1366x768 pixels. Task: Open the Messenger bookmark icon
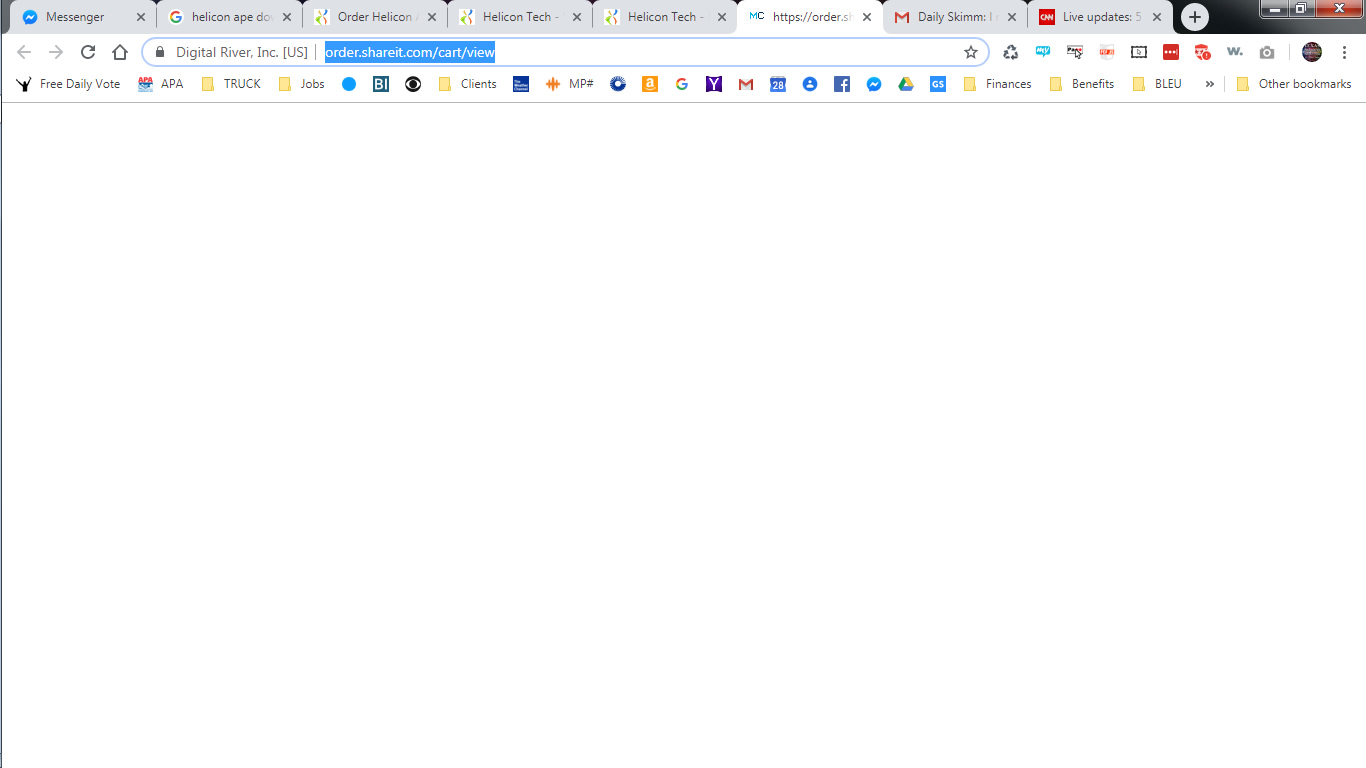(873, 84)
